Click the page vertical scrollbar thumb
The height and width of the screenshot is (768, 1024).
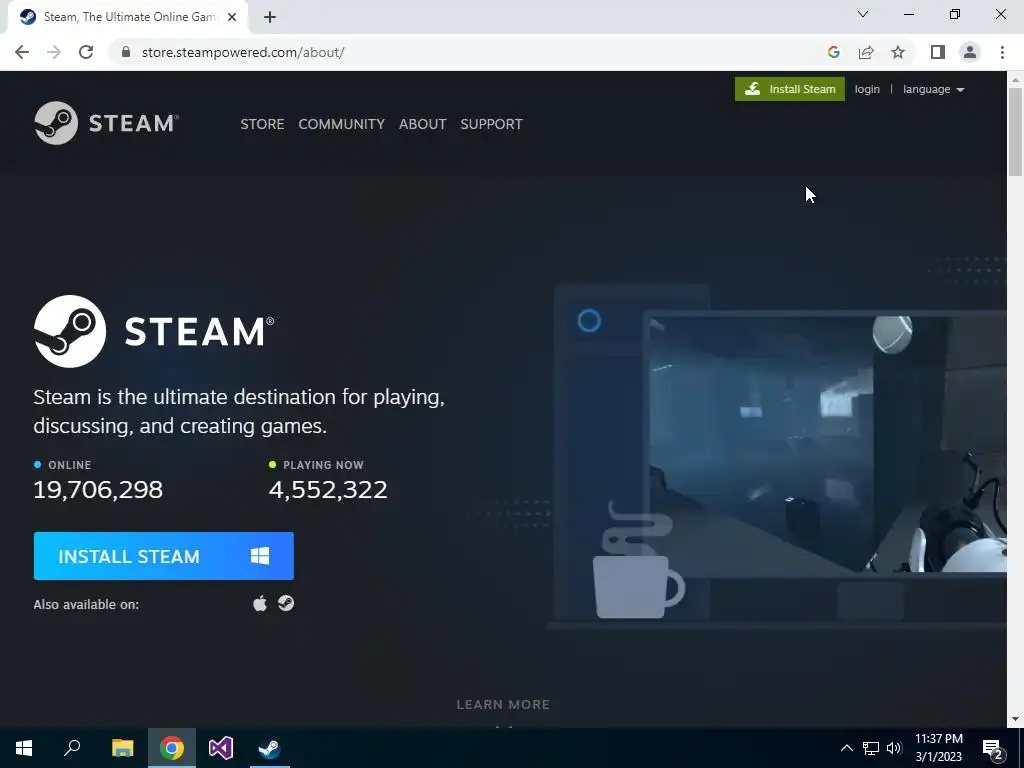(x=1015, y=131)
